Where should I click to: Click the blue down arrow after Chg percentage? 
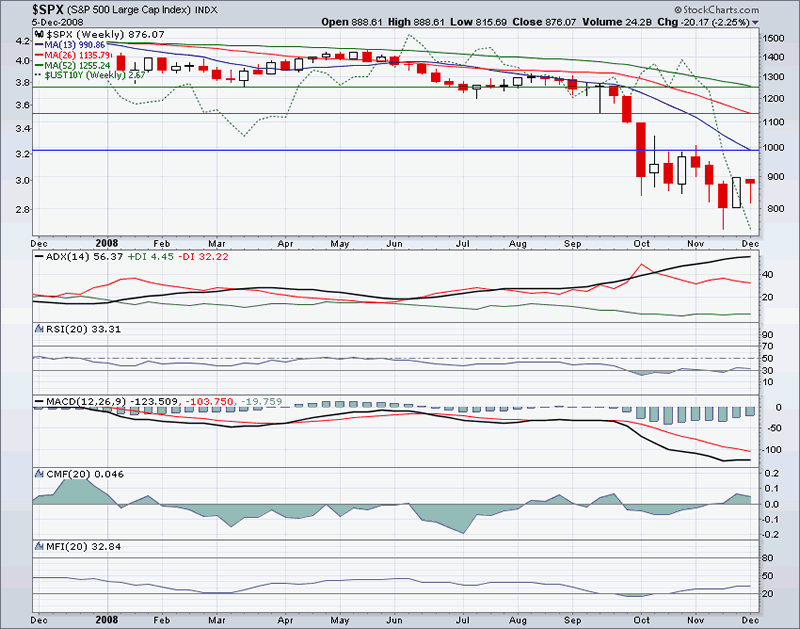[x=756, y=22]
